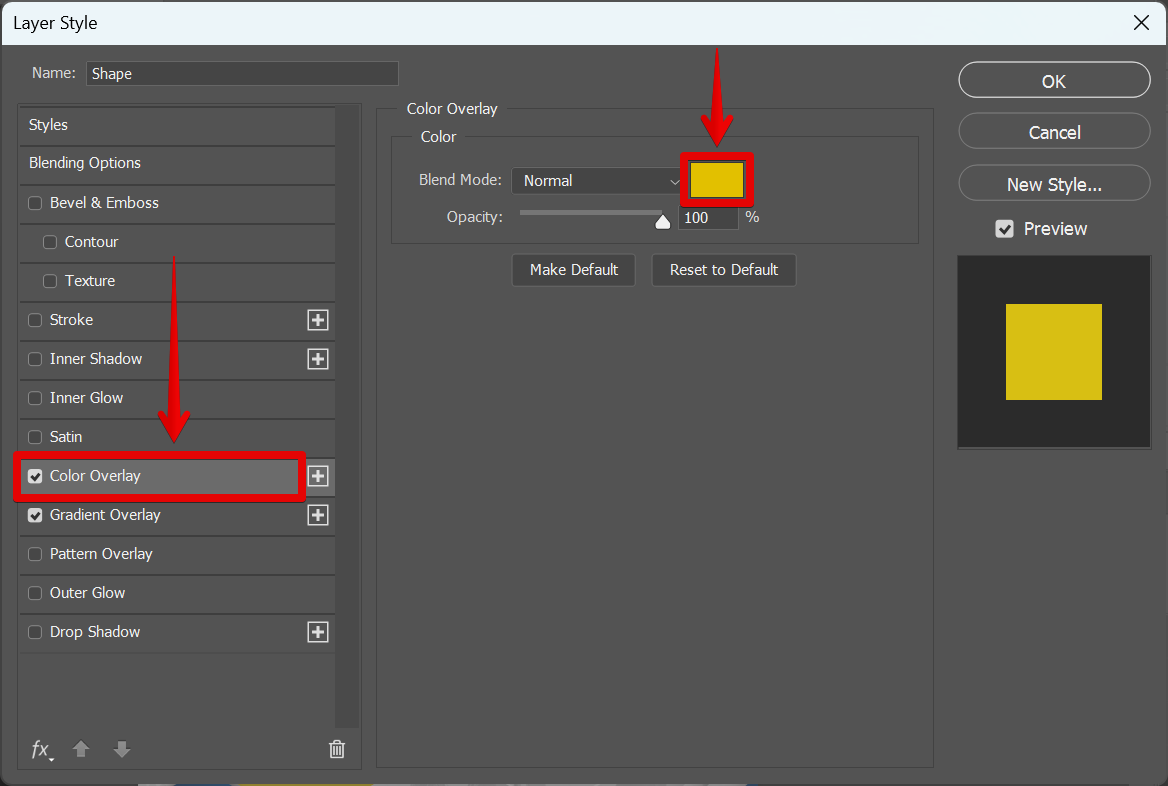This screenshot has width=1168, height=786.
Task: Click the effects list vertical scrollbar
Action: pyautogui.click(x=347, y=416)
